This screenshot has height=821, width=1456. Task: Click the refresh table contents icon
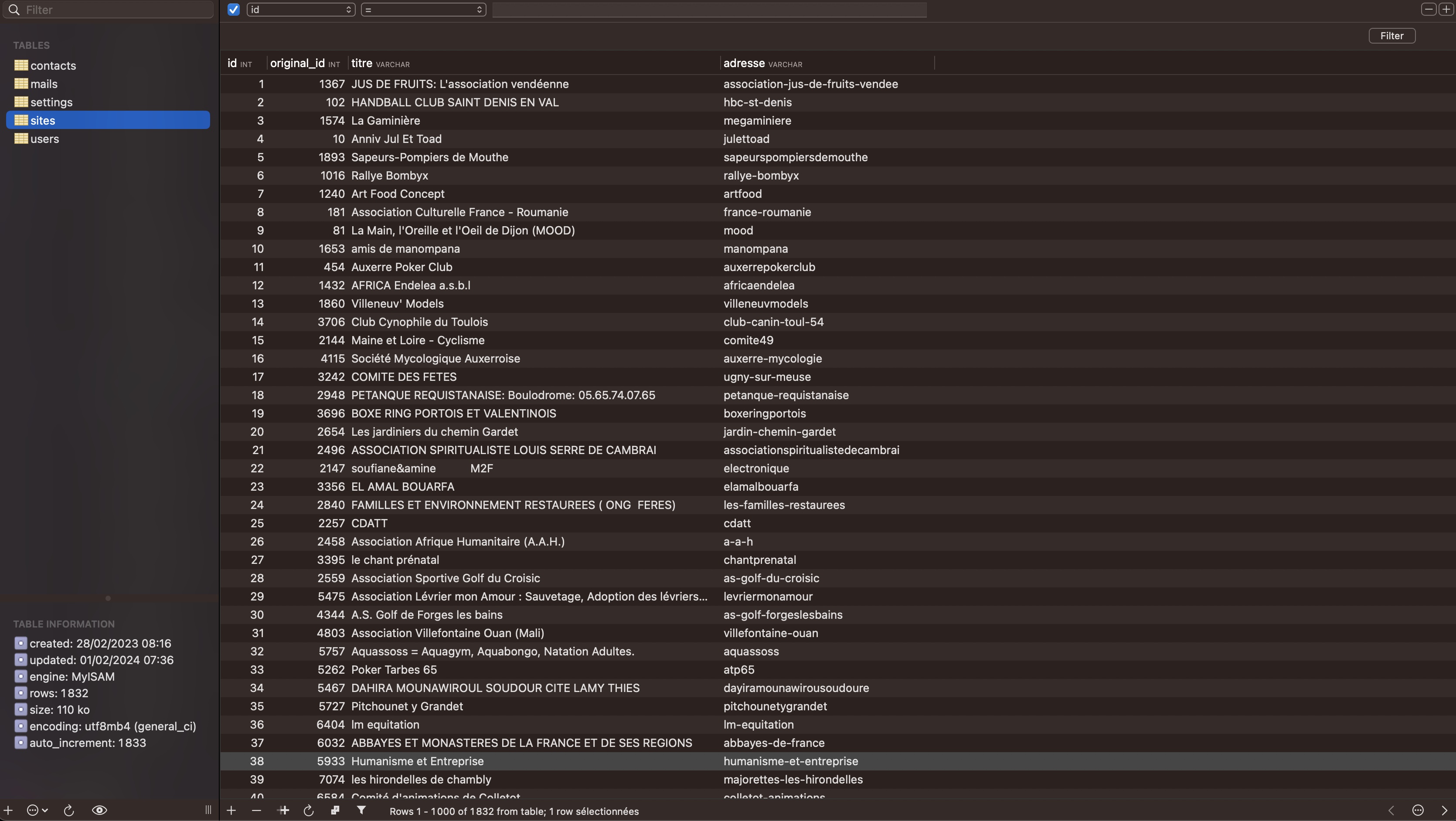(x=309, y=810)
